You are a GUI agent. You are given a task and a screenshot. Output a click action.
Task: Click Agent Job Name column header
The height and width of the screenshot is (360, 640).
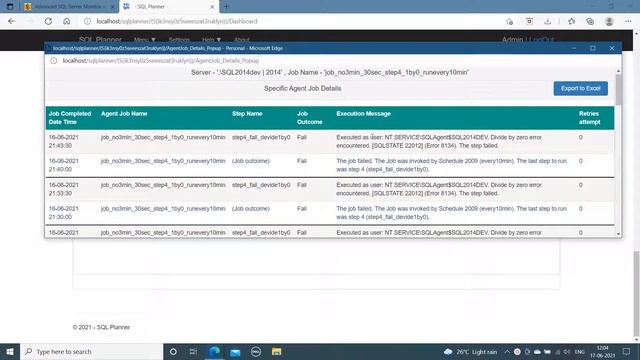click(x=124, y=113)
